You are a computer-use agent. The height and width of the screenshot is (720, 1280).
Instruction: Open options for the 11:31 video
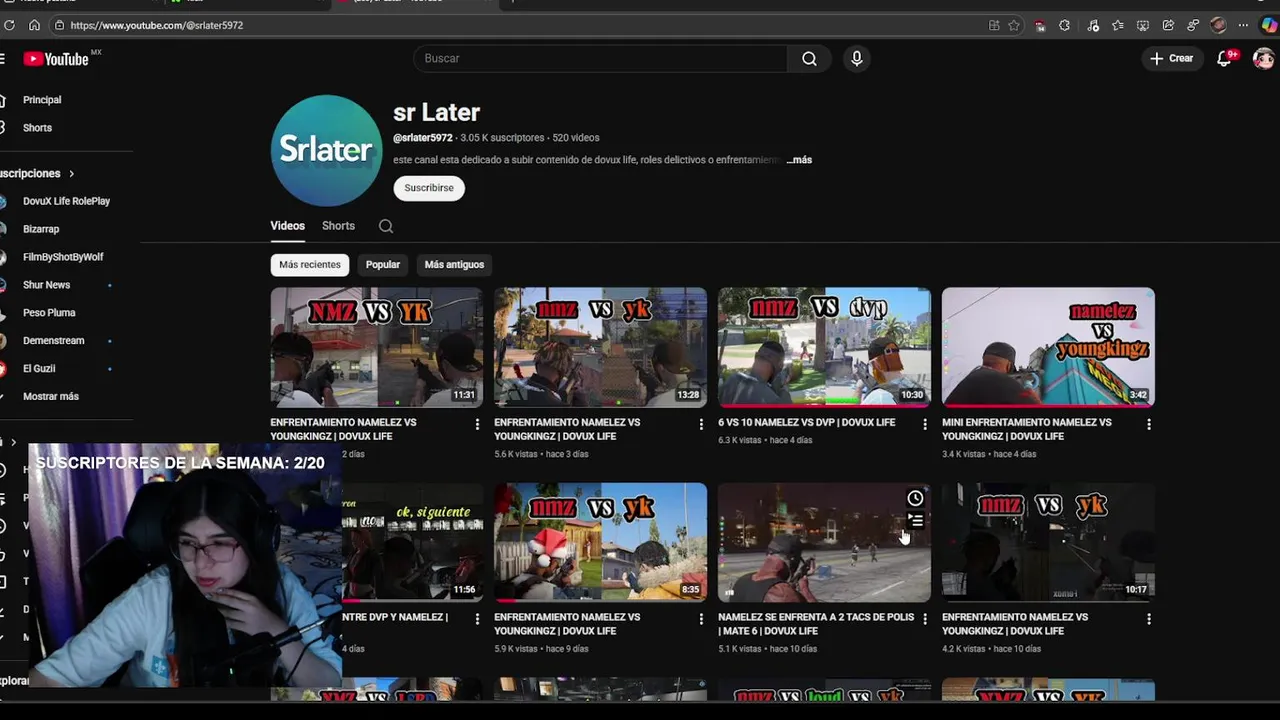477,425
